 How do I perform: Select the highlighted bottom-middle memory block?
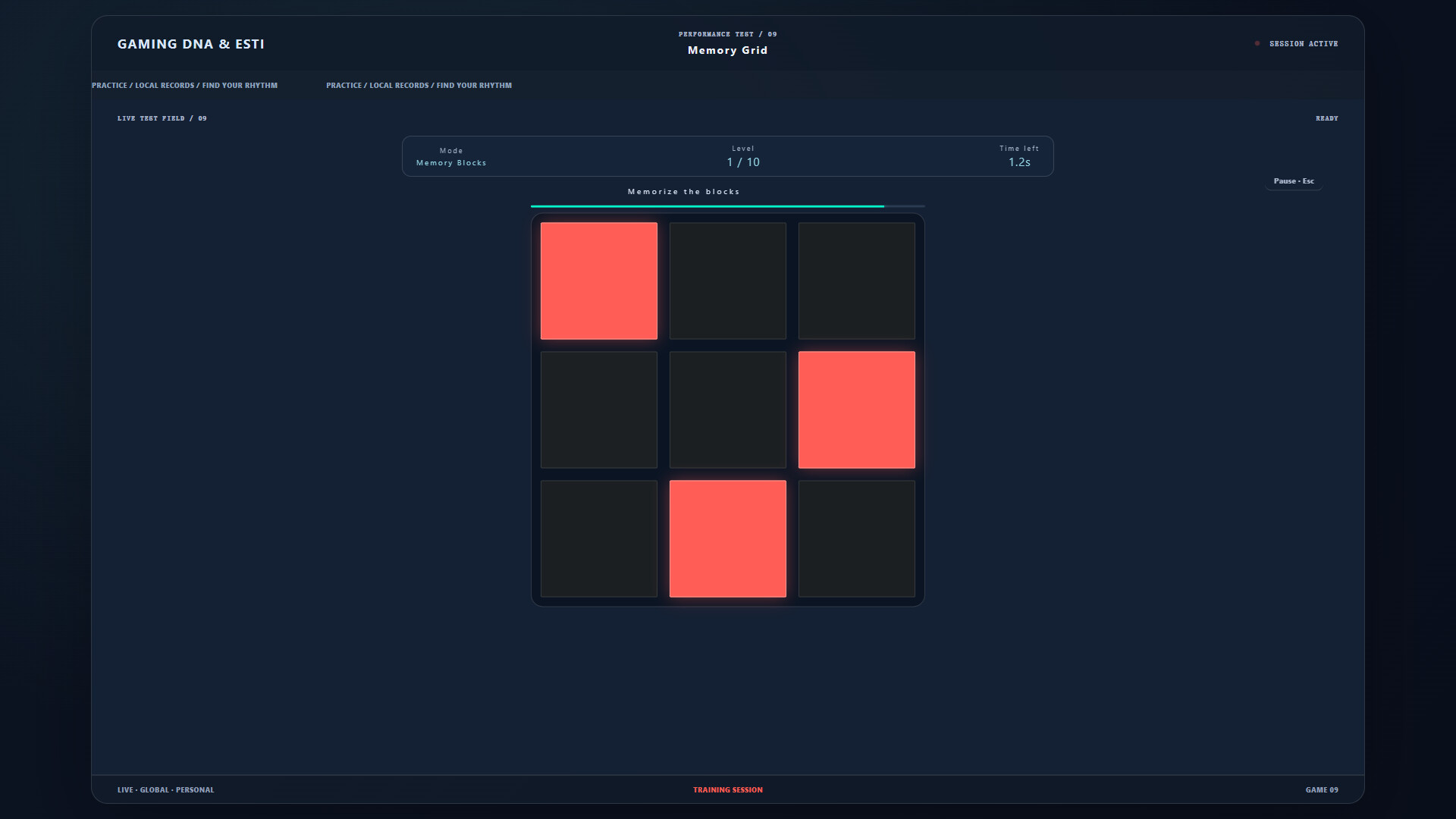point(728,538)
